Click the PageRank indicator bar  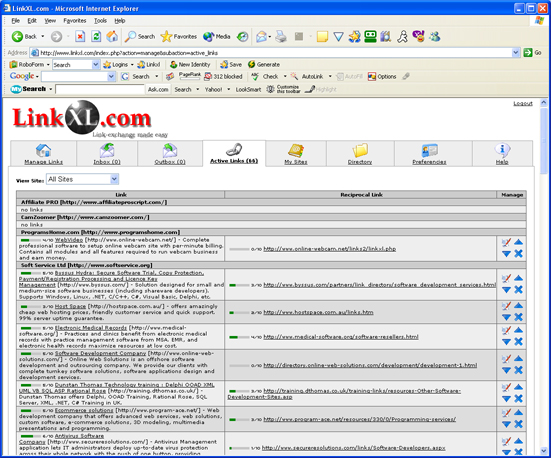(190, 76)
